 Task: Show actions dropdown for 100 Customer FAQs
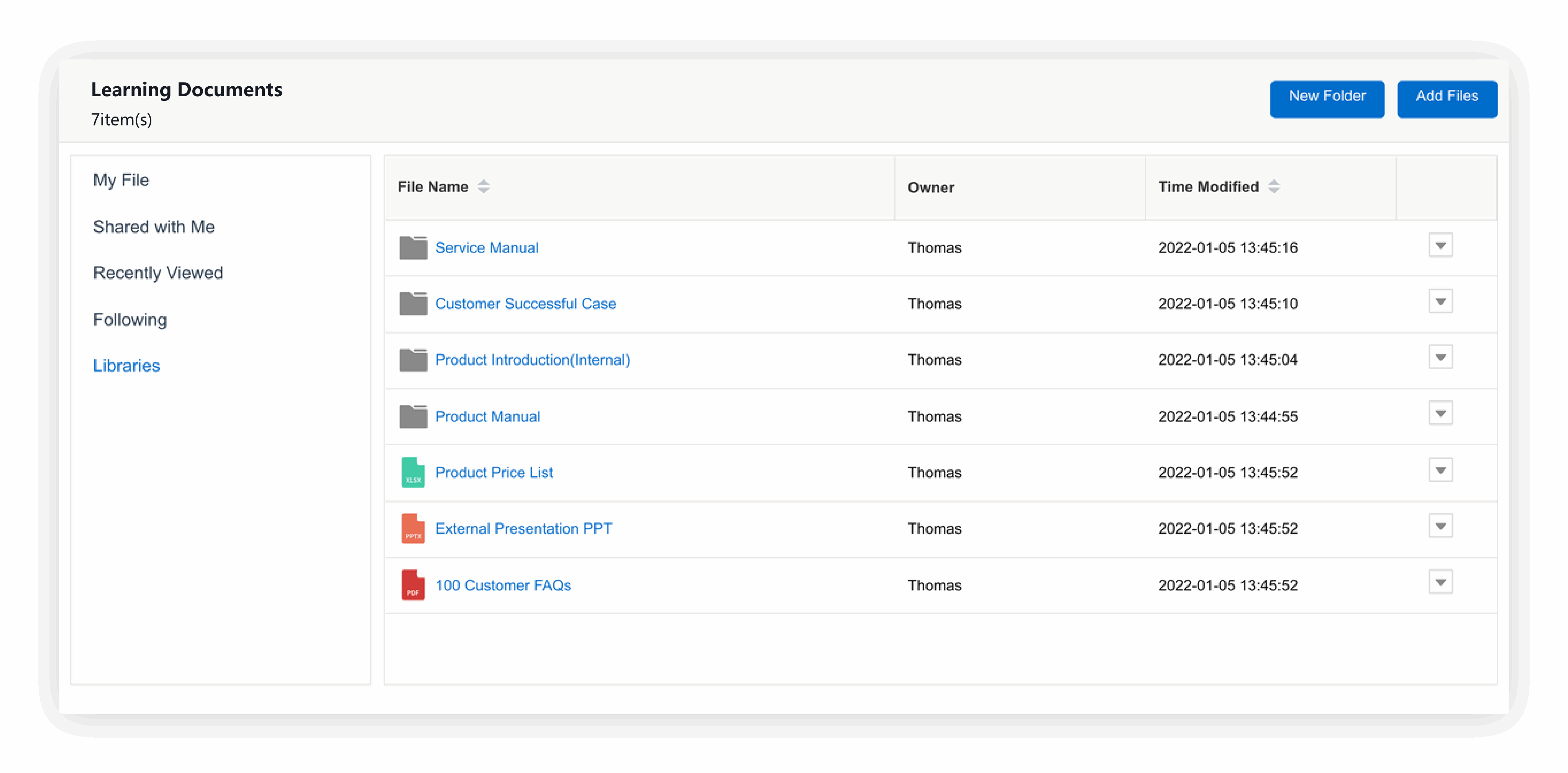(1440, 582)
